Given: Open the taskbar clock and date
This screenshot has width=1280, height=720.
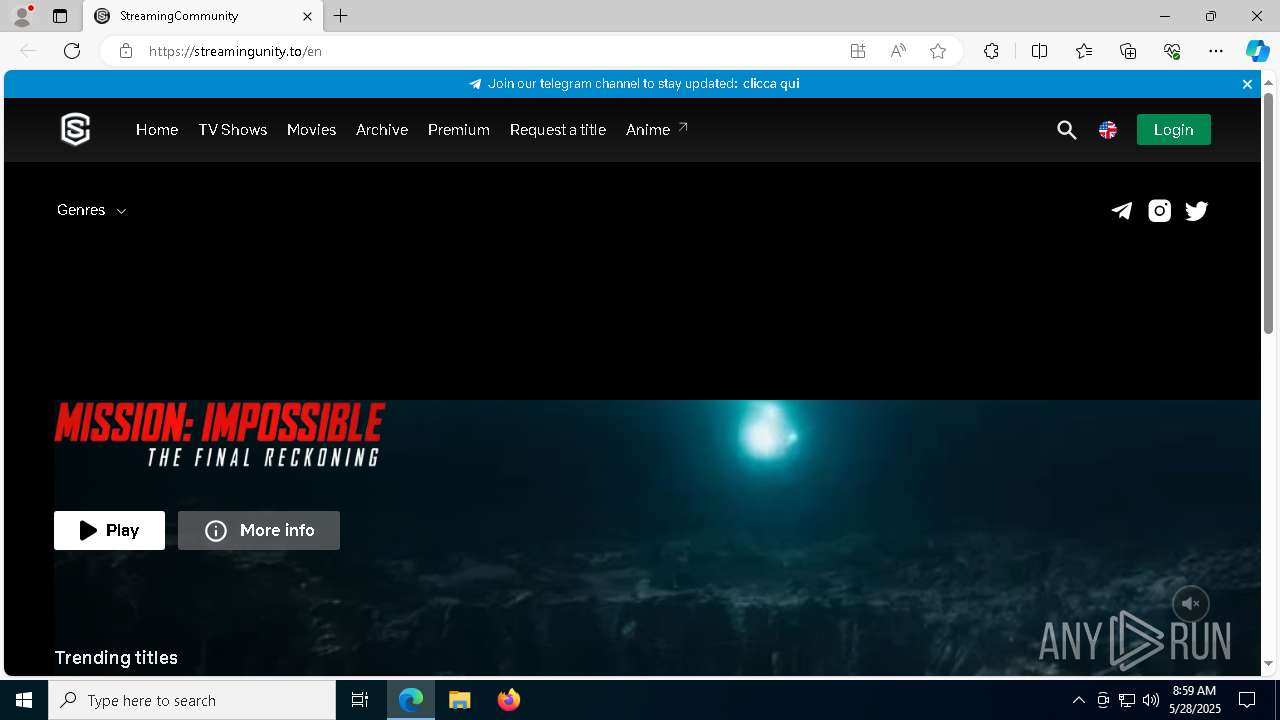Looking at the screenshot, I should pyautogui.click(x=1195, y=700).
